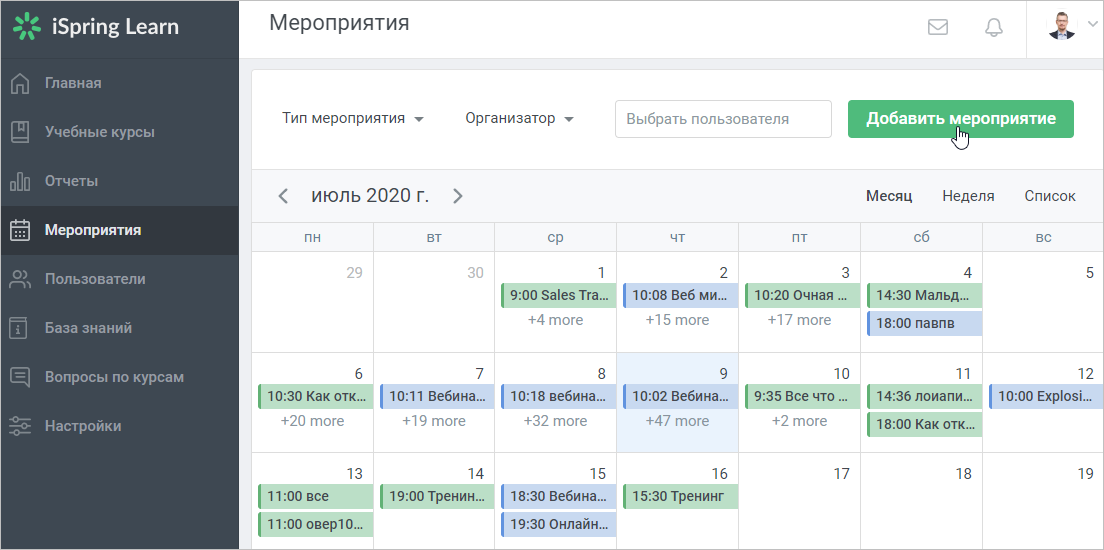Click the Выбрать пользователя field

(x=723, y=119)
